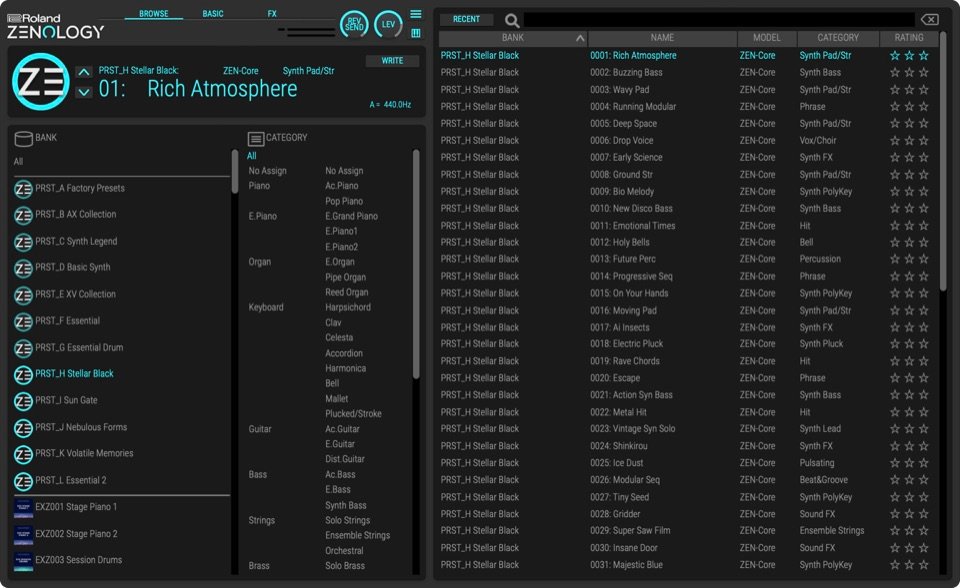
Task: Click ZE icon beside PRST_E XV Collection
Action: coord(23,295)
